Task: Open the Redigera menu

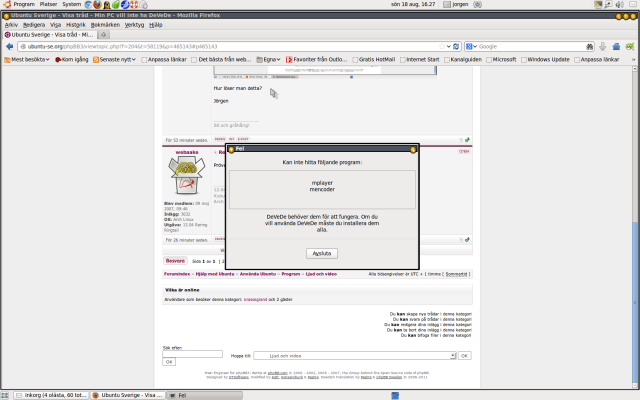Action: pyautogui.click(x=34, y=25)
